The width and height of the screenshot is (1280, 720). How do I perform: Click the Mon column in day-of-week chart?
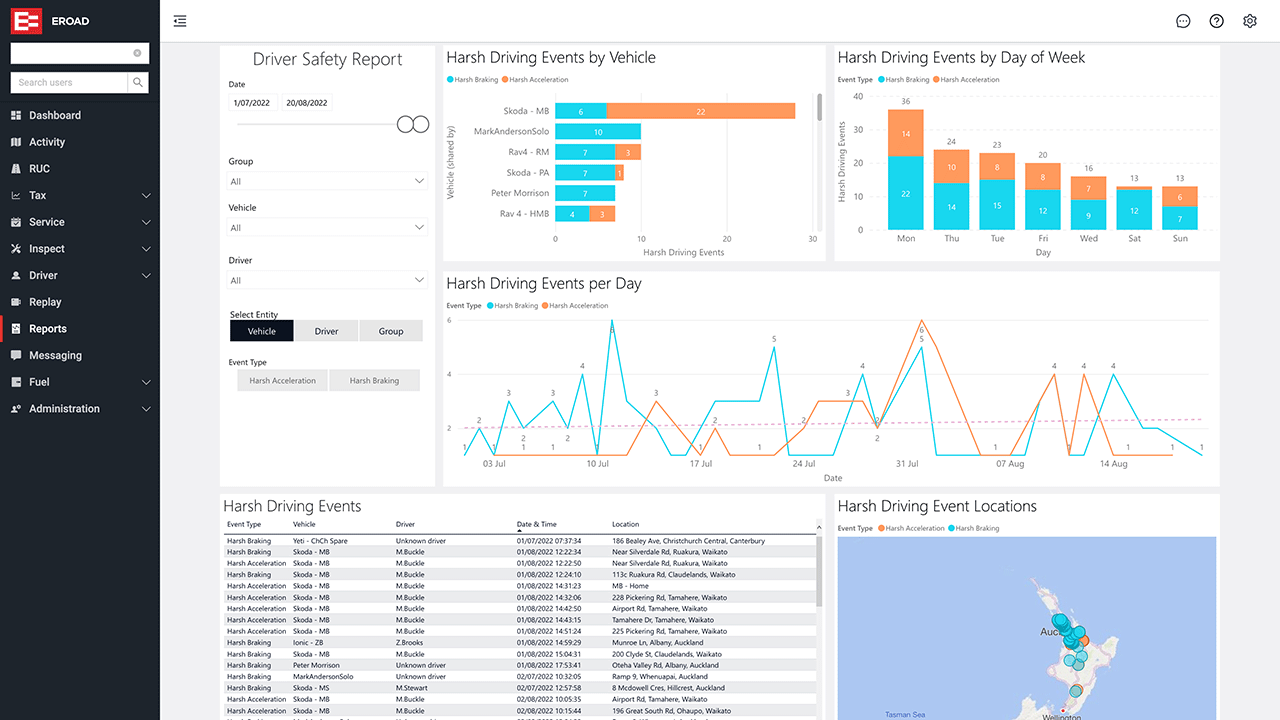(906, 170)
